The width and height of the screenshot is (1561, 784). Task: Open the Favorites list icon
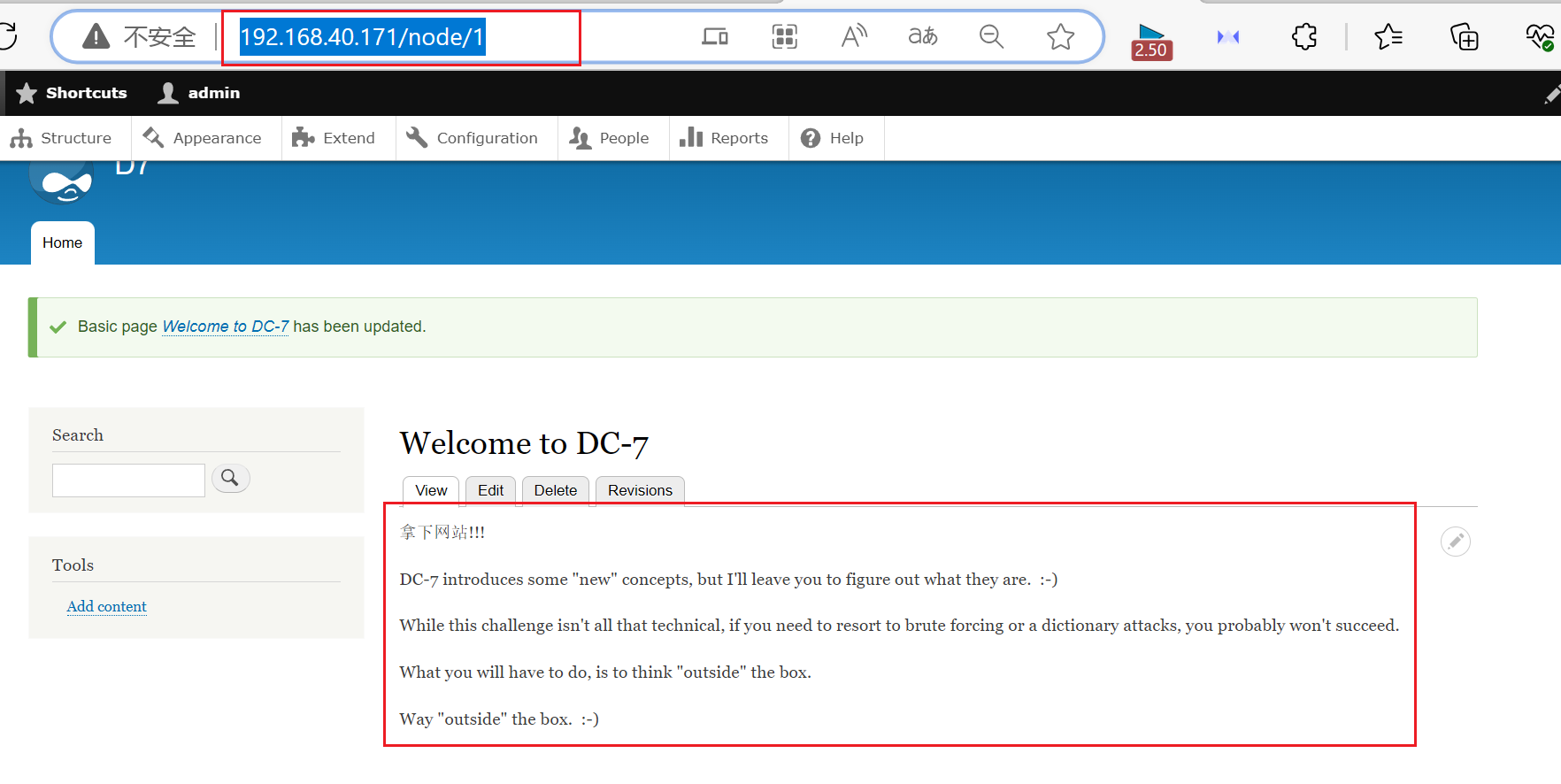click(1388, 36)
